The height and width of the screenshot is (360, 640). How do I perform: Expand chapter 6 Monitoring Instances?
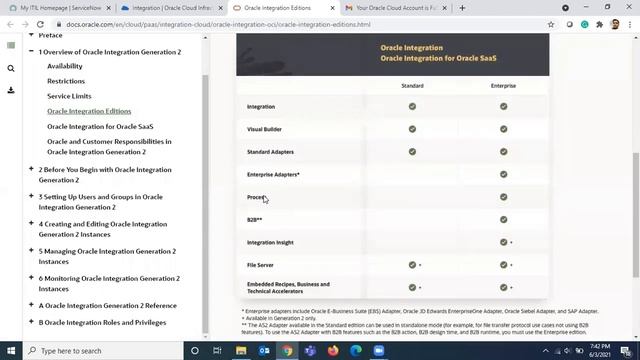tap(31, 278)
